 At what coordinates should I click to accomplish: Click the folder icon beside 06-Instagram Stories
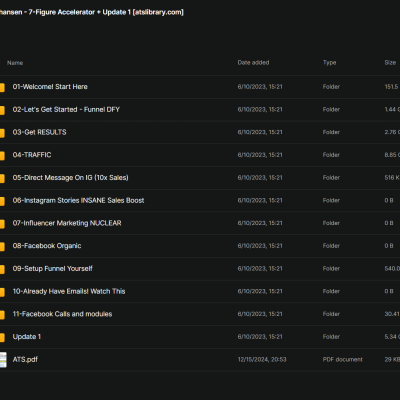coord(2,201)
